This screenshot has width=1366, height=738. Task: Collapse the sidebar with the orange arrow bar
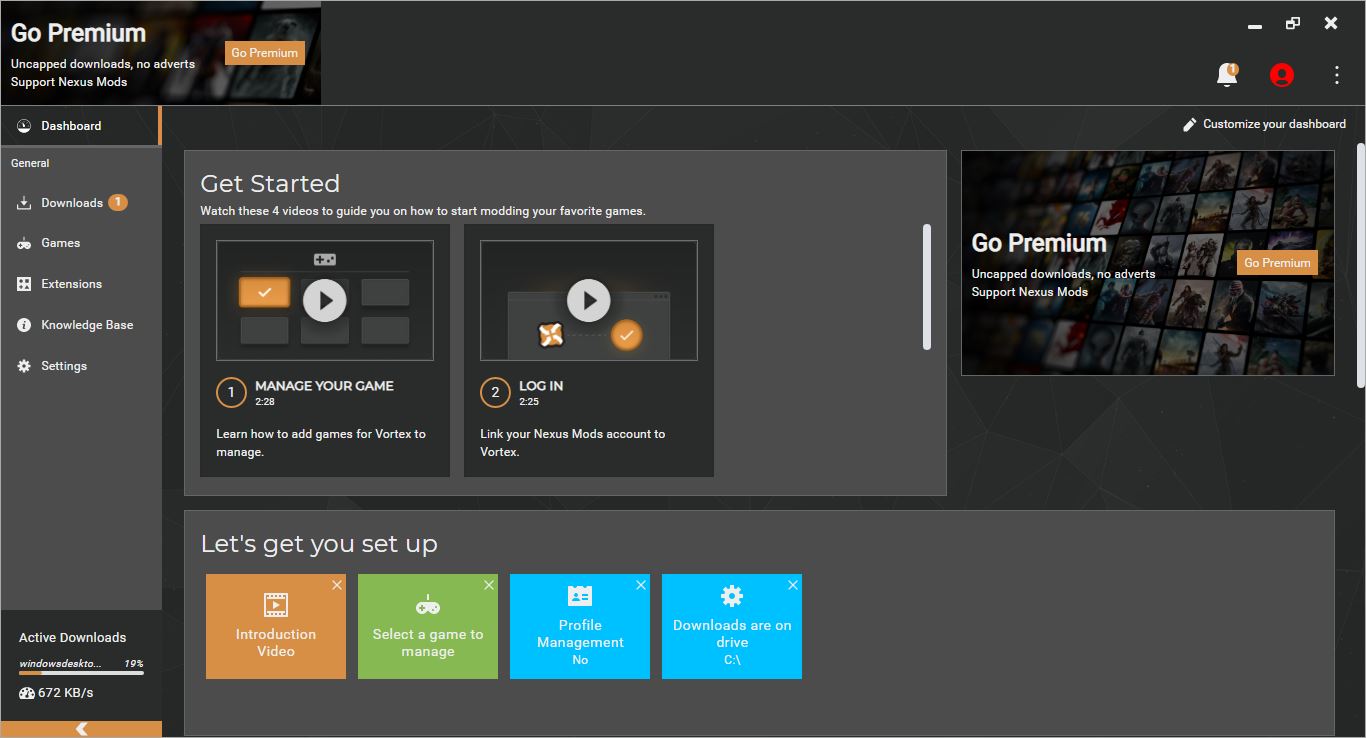point(81,729)
